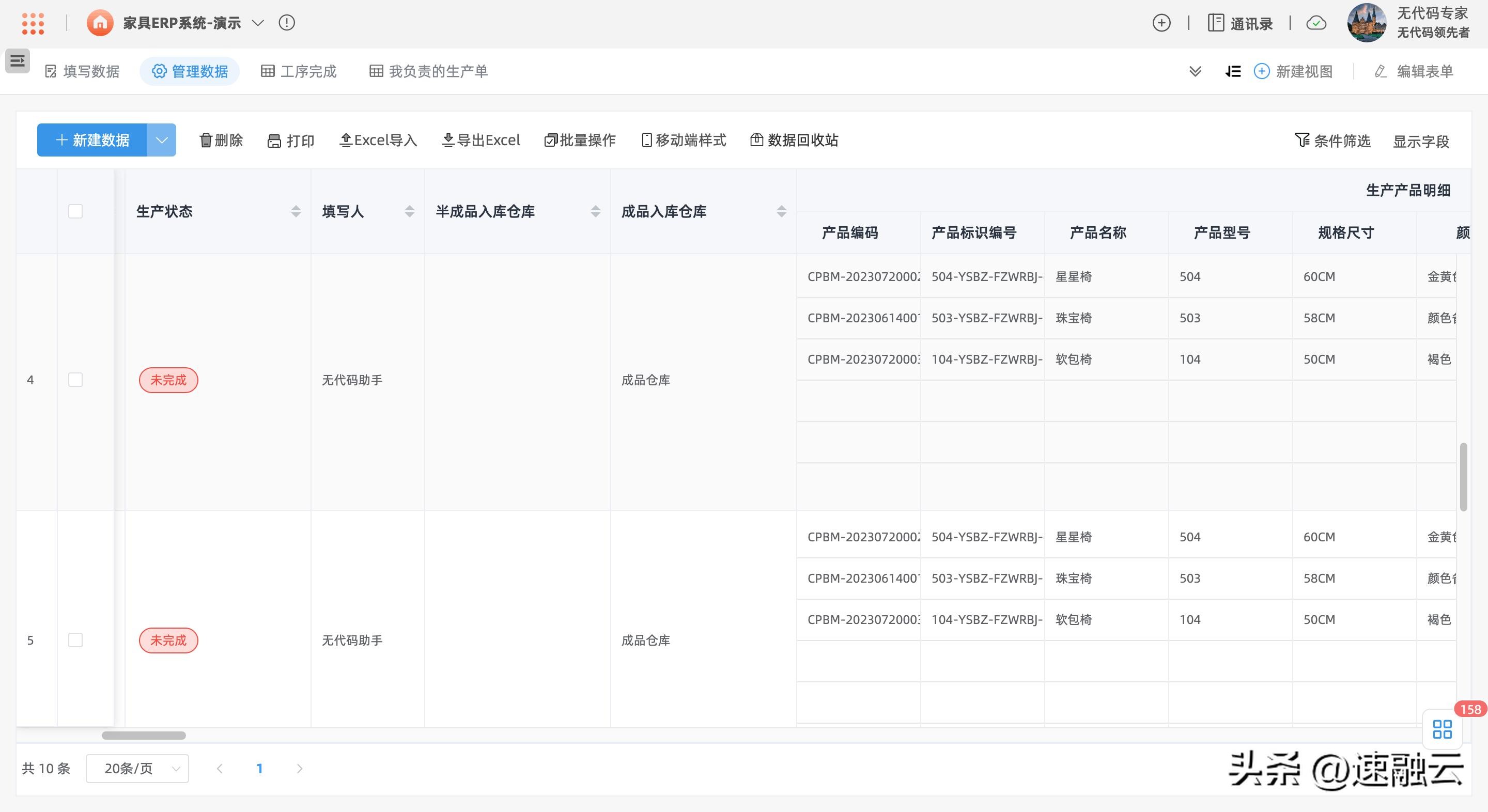Click 60CM size cell in row 5
This screenshot has height=812, width=1488.
pyautogui.click(x=1320, y=537)
